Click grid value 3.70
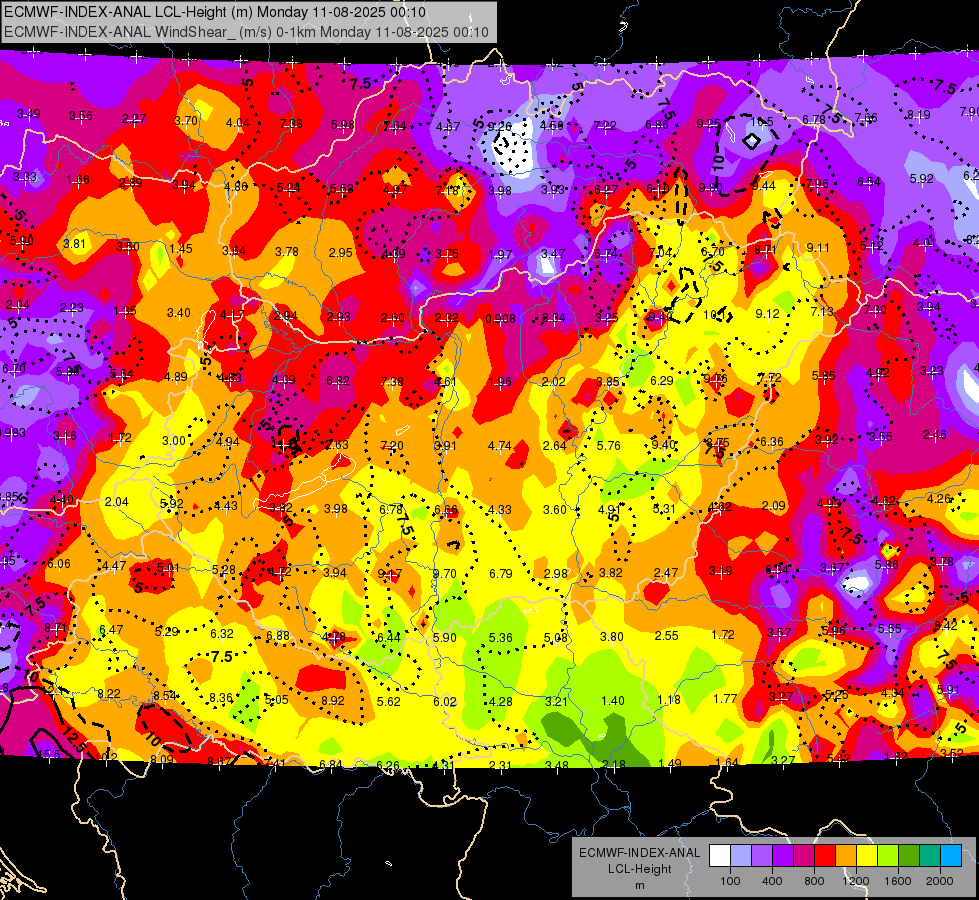This screenshot has height=900, width=979. click(186, 121)
